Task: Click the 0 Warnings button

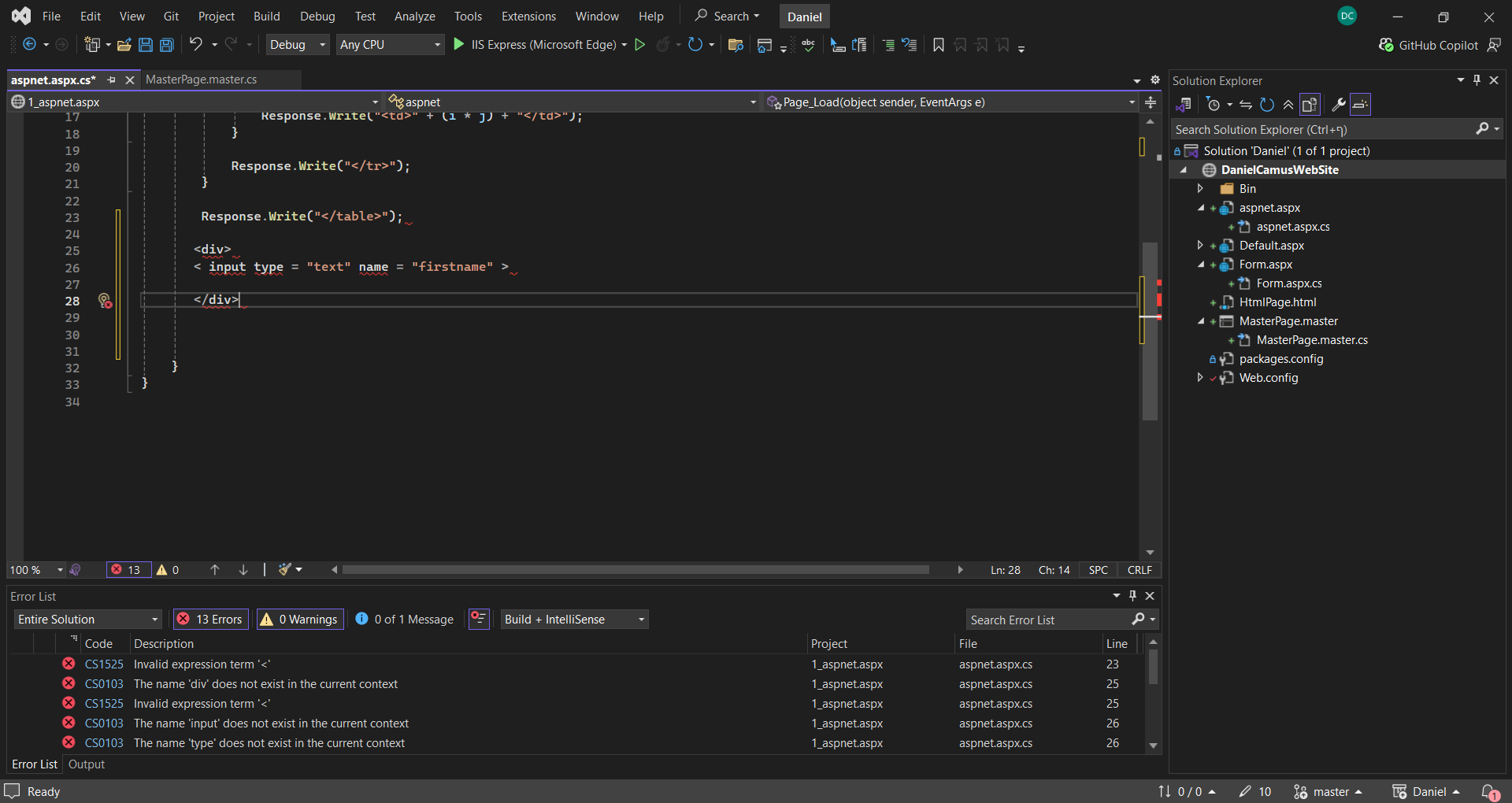Action: pyautogui.click(x=299, y=619)
